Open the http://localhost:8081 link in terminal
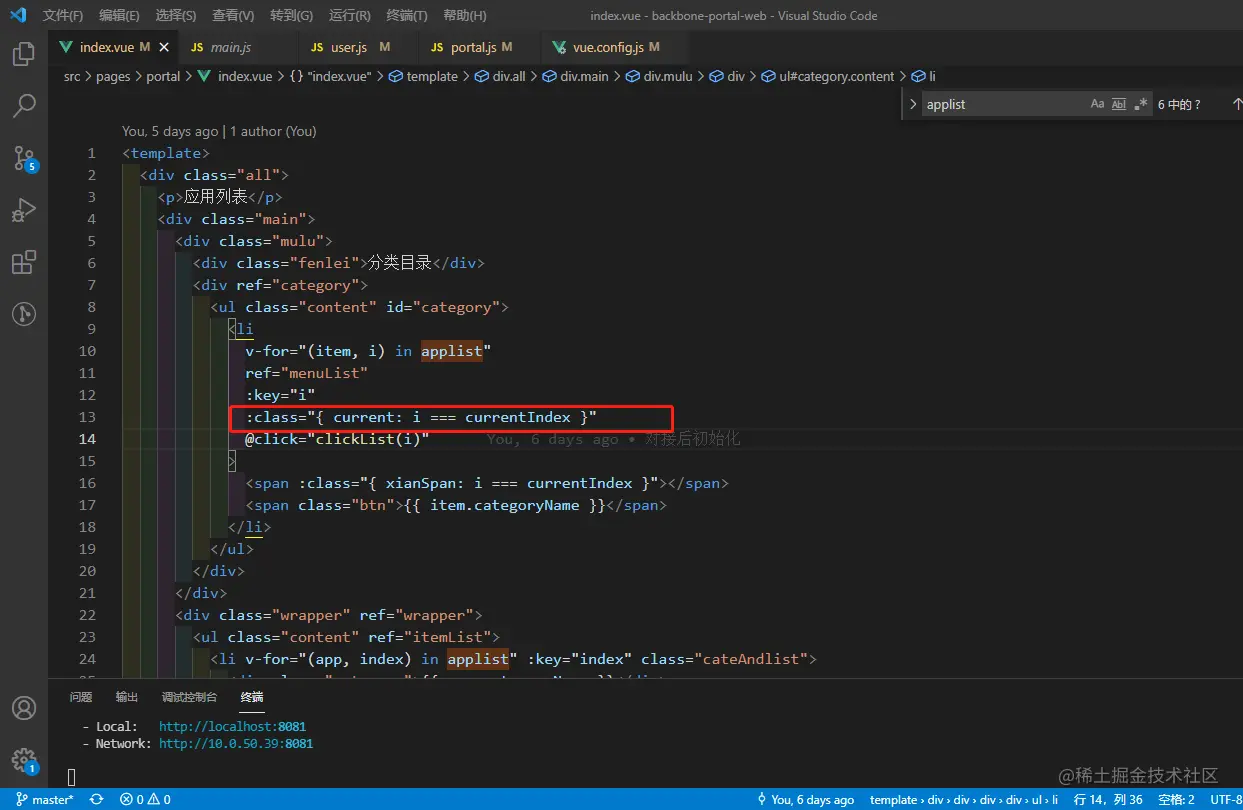The height and width of the screenshot is (810, 1243). (232, 726)
